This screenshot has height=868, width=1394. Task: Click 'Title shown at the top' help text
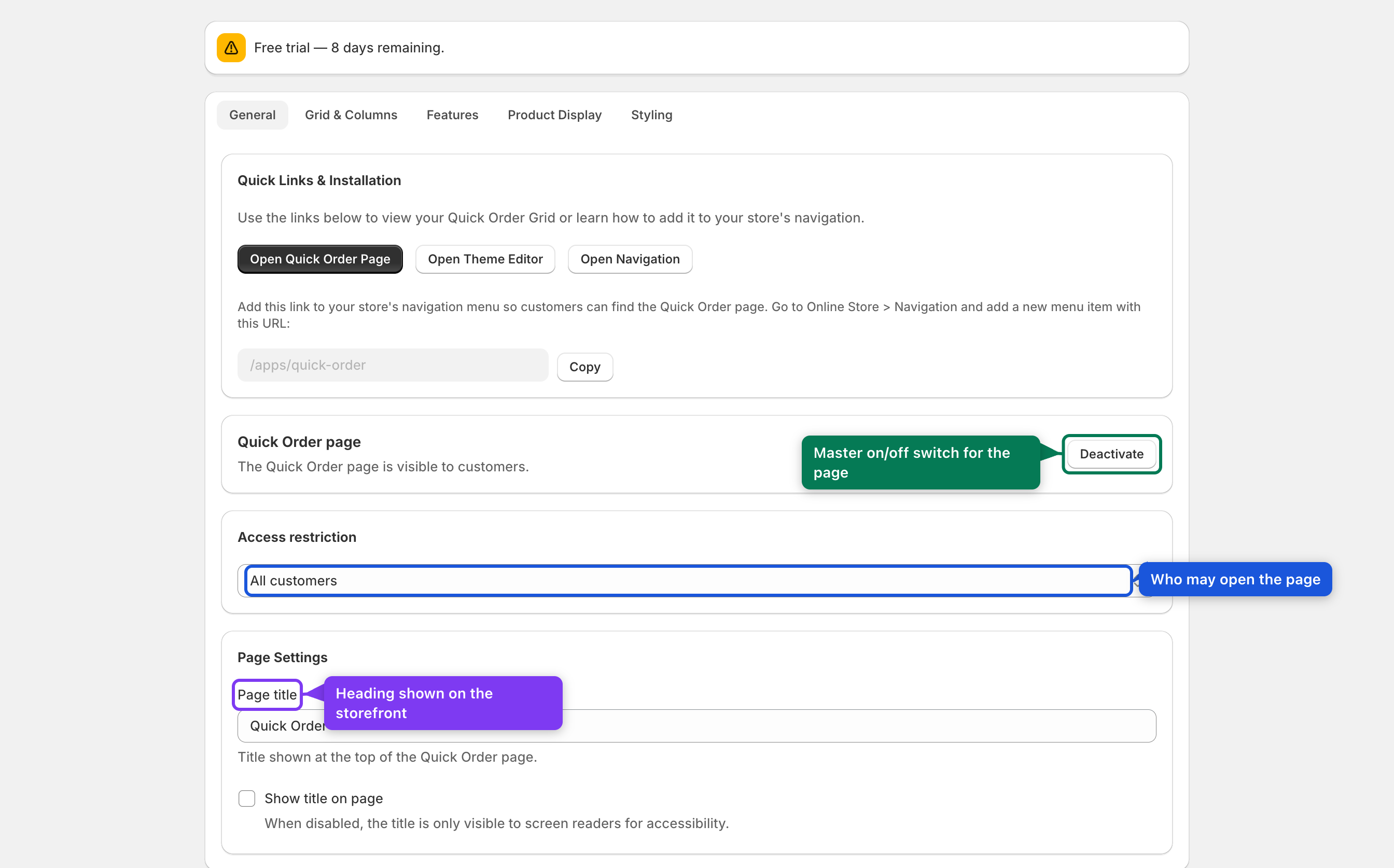click(387, 757)
